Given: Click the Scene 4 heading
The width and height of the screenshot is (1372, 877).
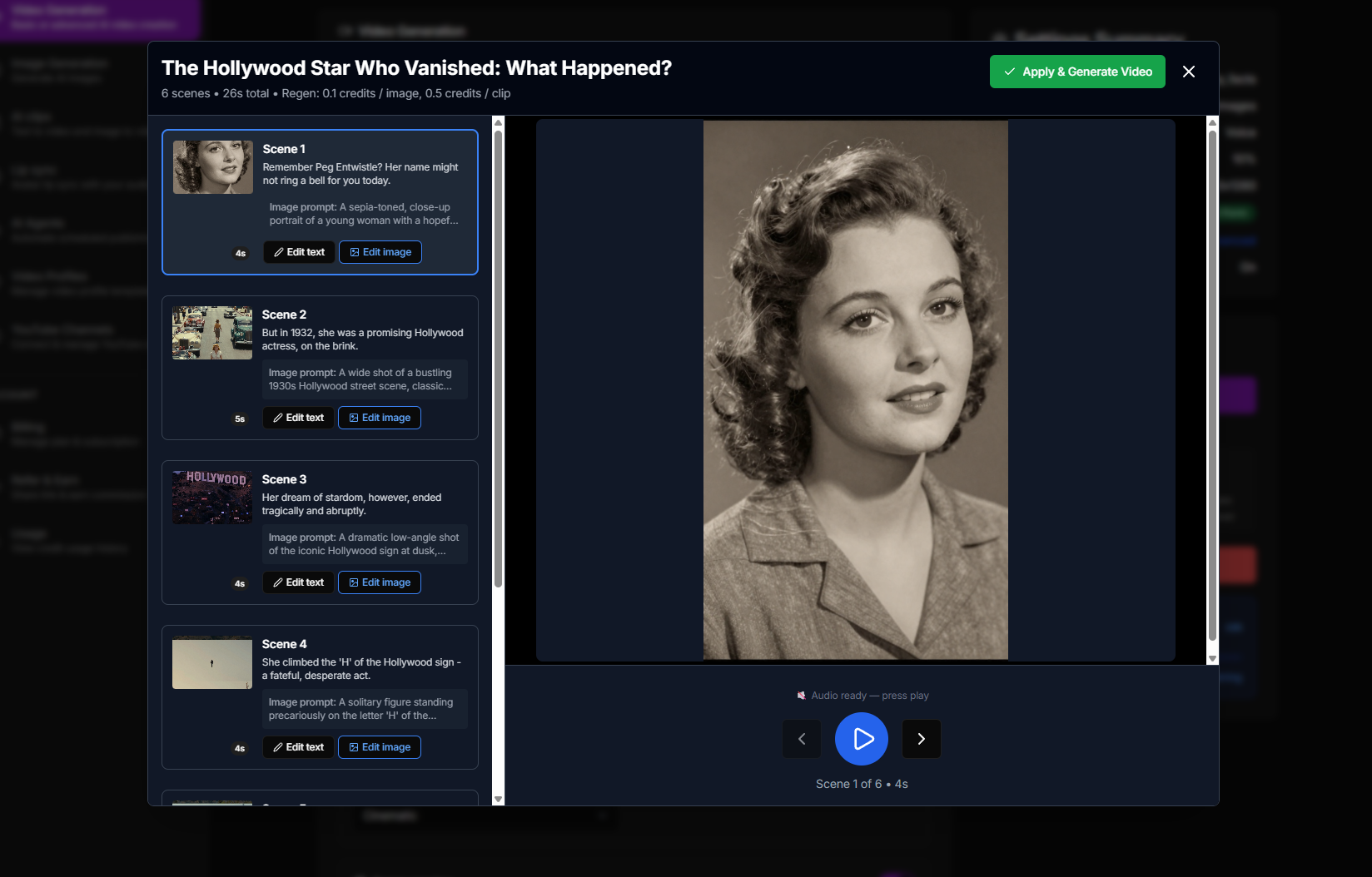Looking at the screenshot, I should tap(284, 644).
